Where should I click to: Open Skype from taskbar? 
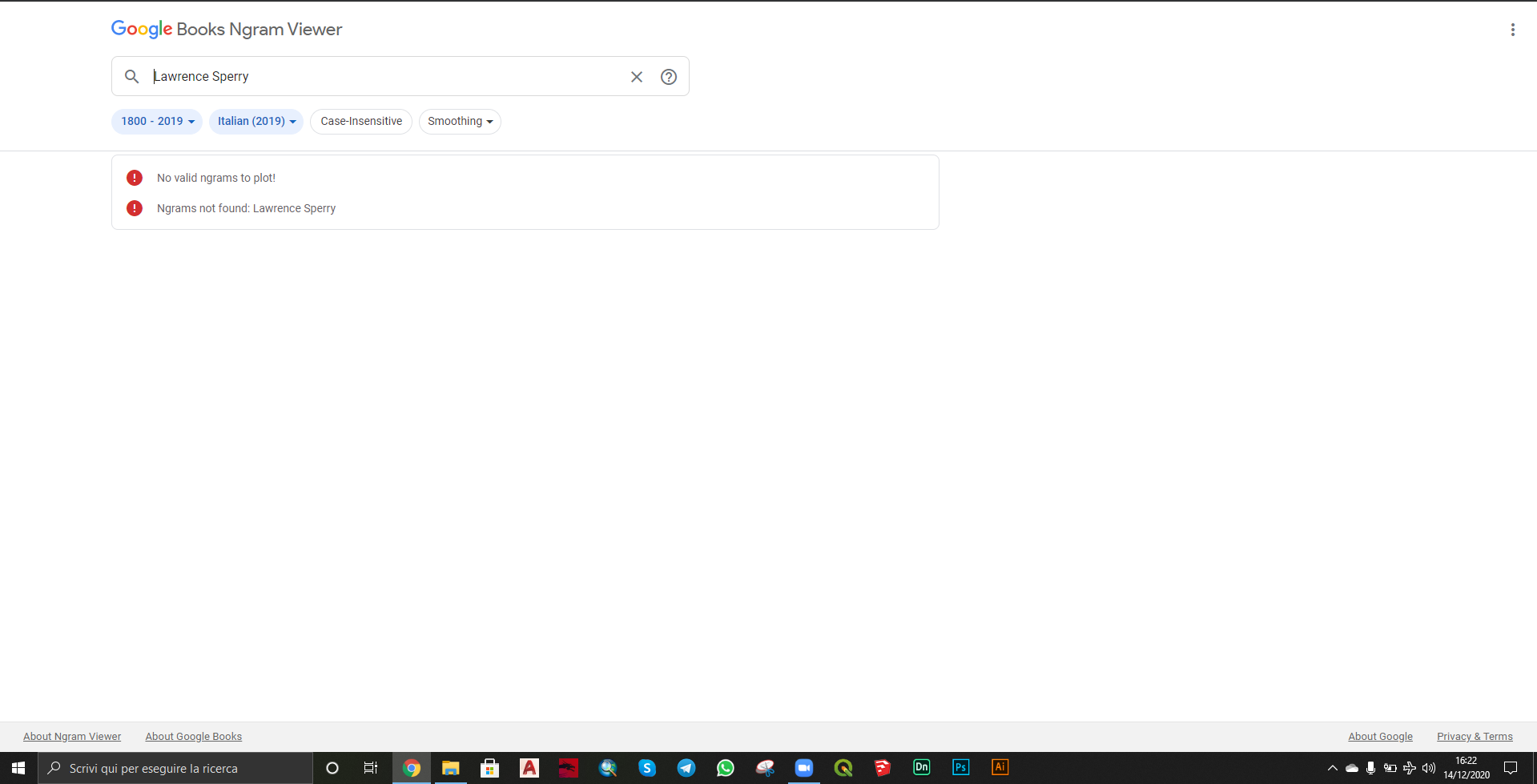coord(647,768)
